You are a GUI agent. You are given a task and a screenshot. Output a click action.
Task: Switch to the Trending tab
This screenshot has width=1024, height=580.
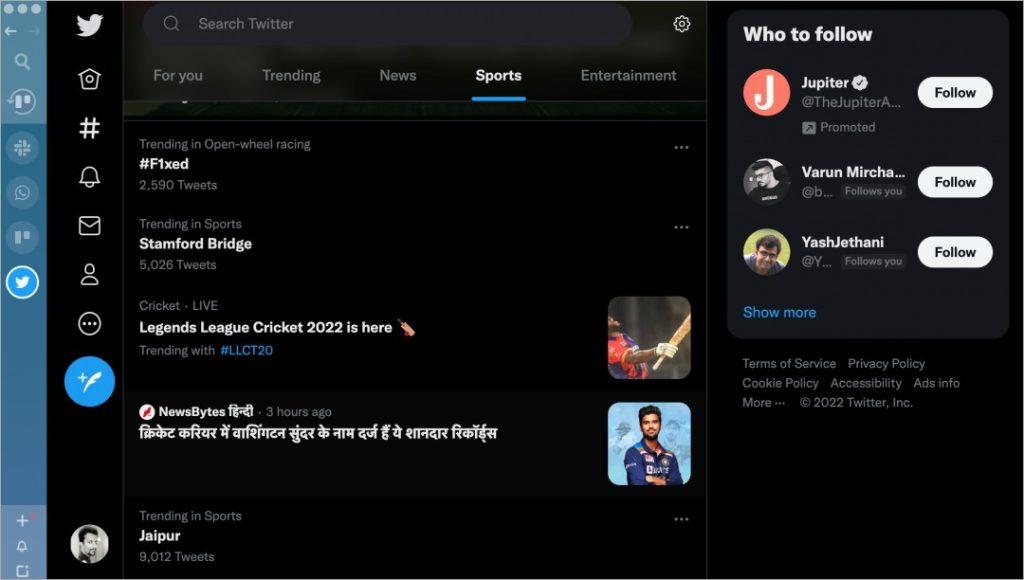(x=291, y=76)
